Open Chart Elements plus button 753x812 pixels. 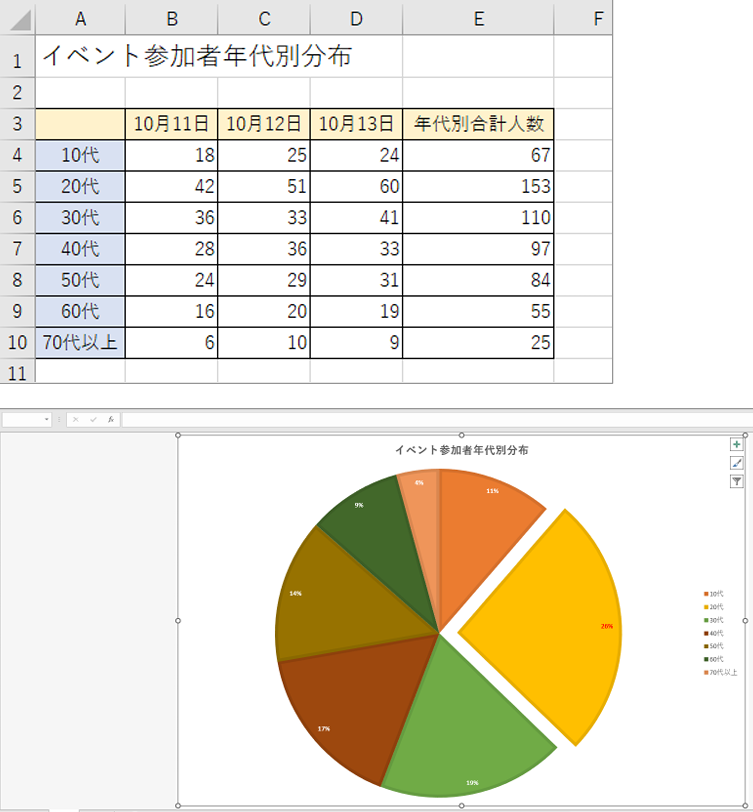point(737,444)
